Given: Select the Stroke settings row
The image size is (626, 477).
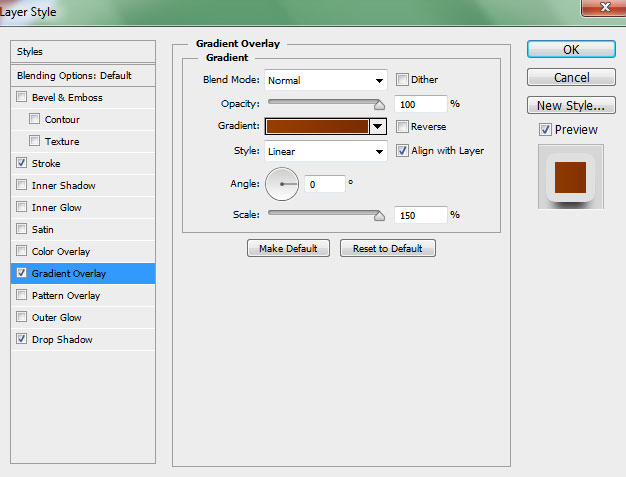Looking at the screenshot, I should 83,163.
